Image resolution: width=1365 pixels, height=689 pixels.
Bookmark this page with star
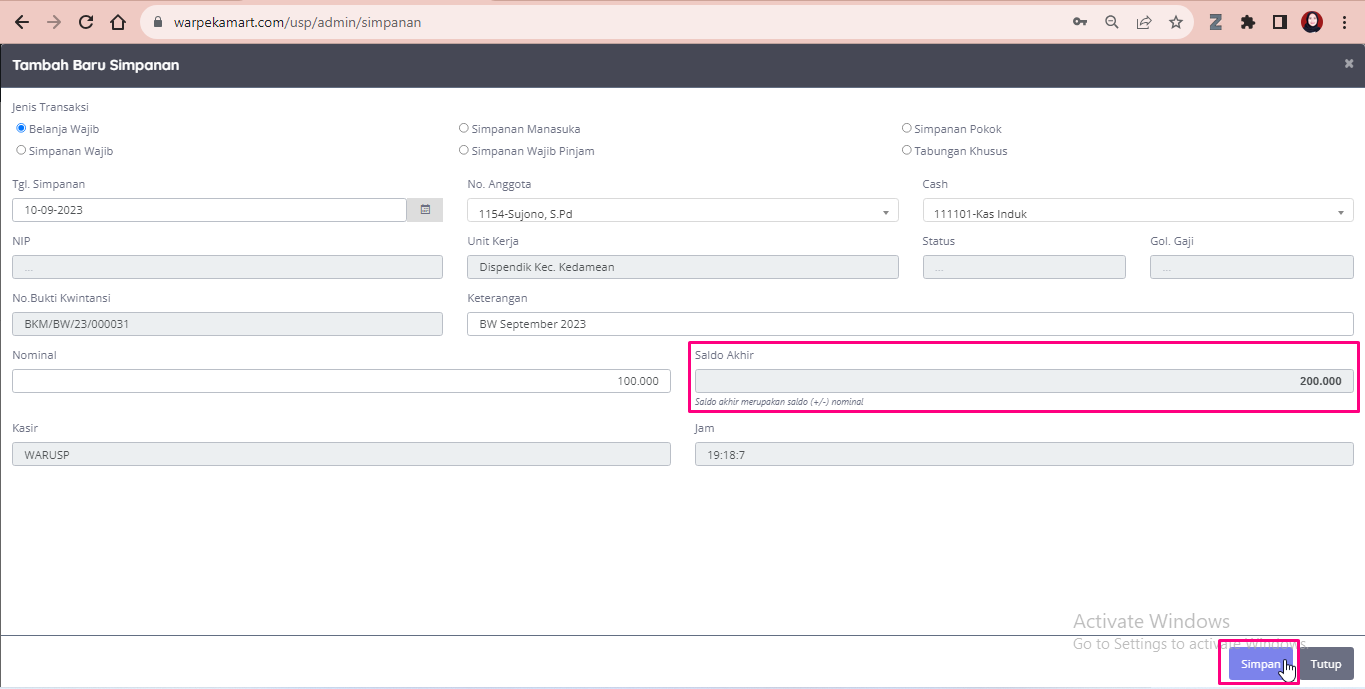tap(1176, 22)
